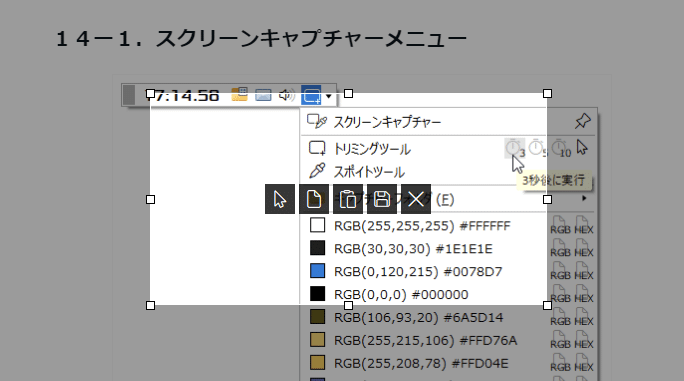Click the bottom-middle selection handle
The height and width of the screenshot is (381, 684).
pyautogui.click(x=349, y=305)
